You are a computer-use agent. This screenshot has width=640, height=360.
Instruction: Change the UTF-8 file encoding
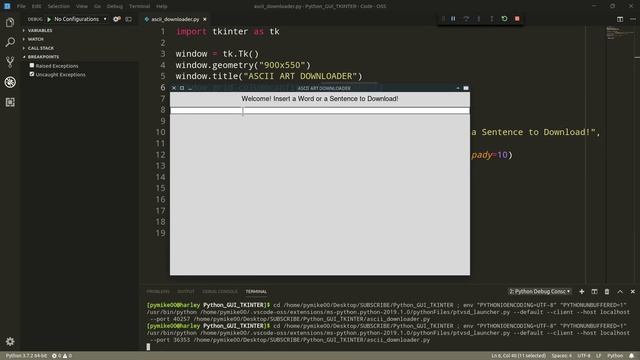[584, 356]
